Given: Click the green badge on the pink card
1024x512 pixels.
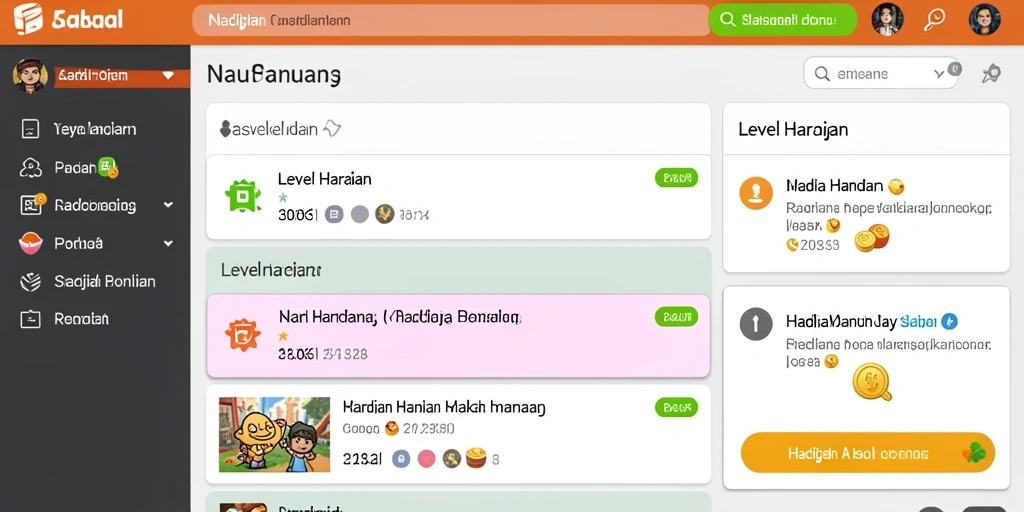Looking at the screenshot, I should (676, 317).
